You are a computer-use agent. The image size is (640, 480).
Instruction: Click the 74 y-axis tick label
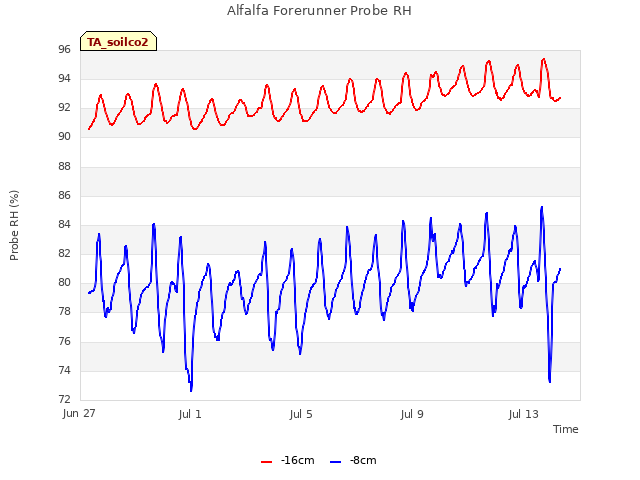(64, 371)
